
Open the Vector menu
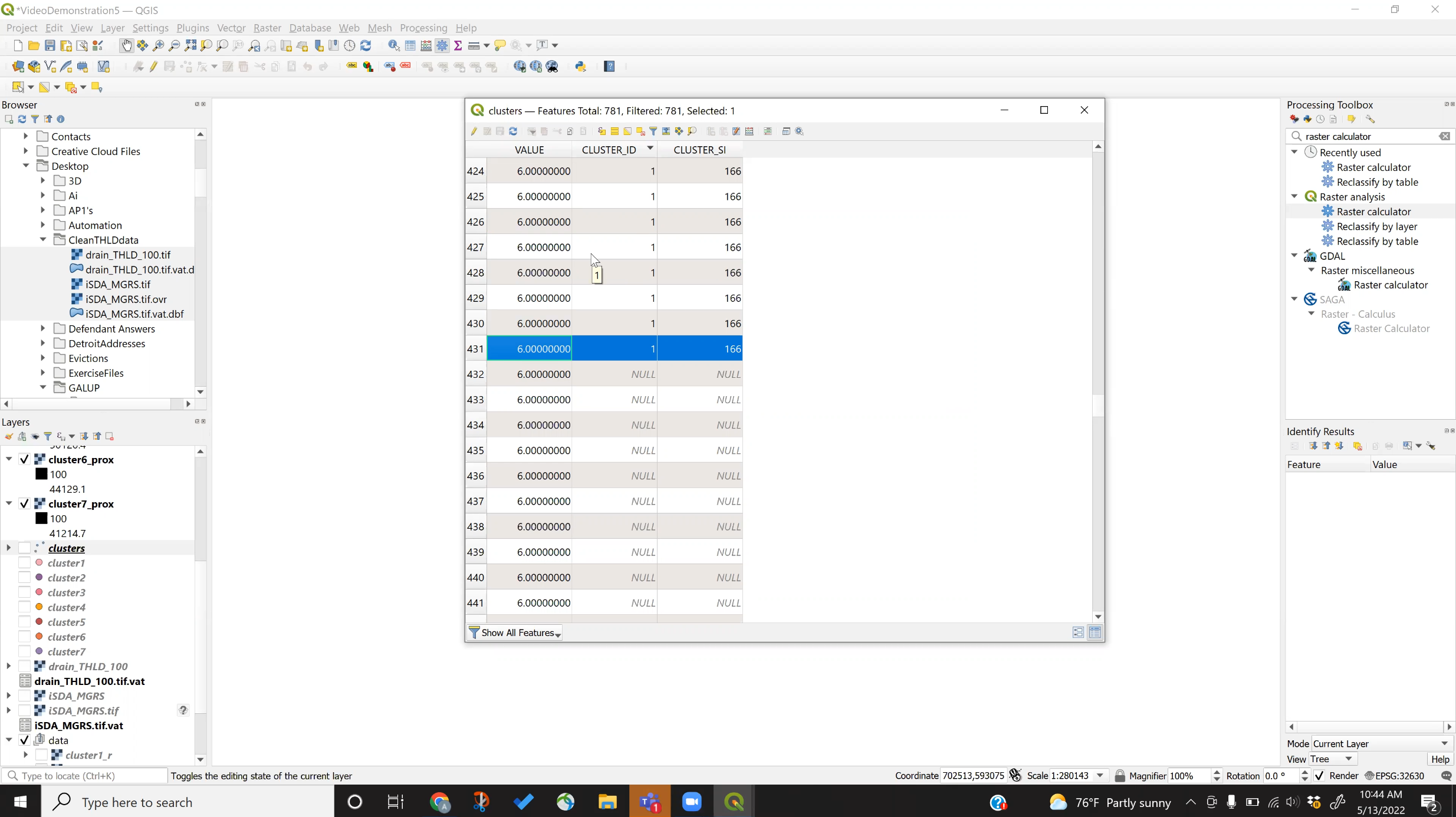click(231, 28)
